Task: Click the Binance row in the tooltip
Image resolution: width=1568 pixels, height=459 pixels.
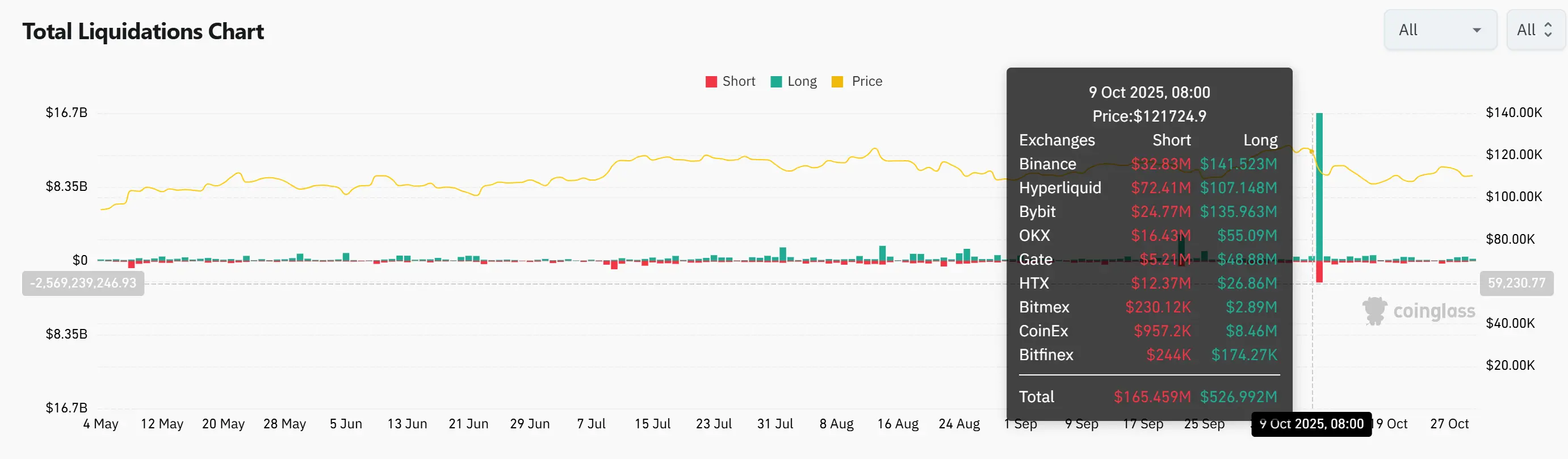Action: (1147, 164)
